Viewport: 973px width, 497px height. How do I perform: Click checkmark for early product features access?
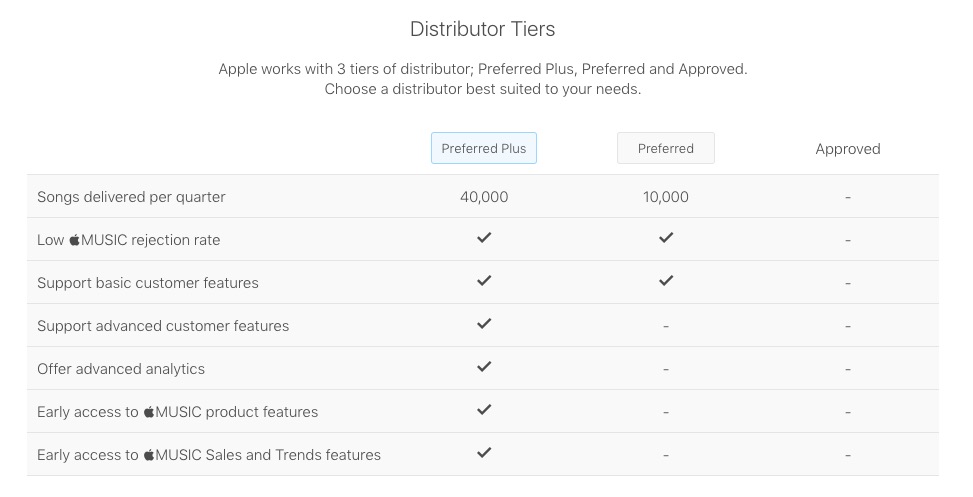pos(484,410)
